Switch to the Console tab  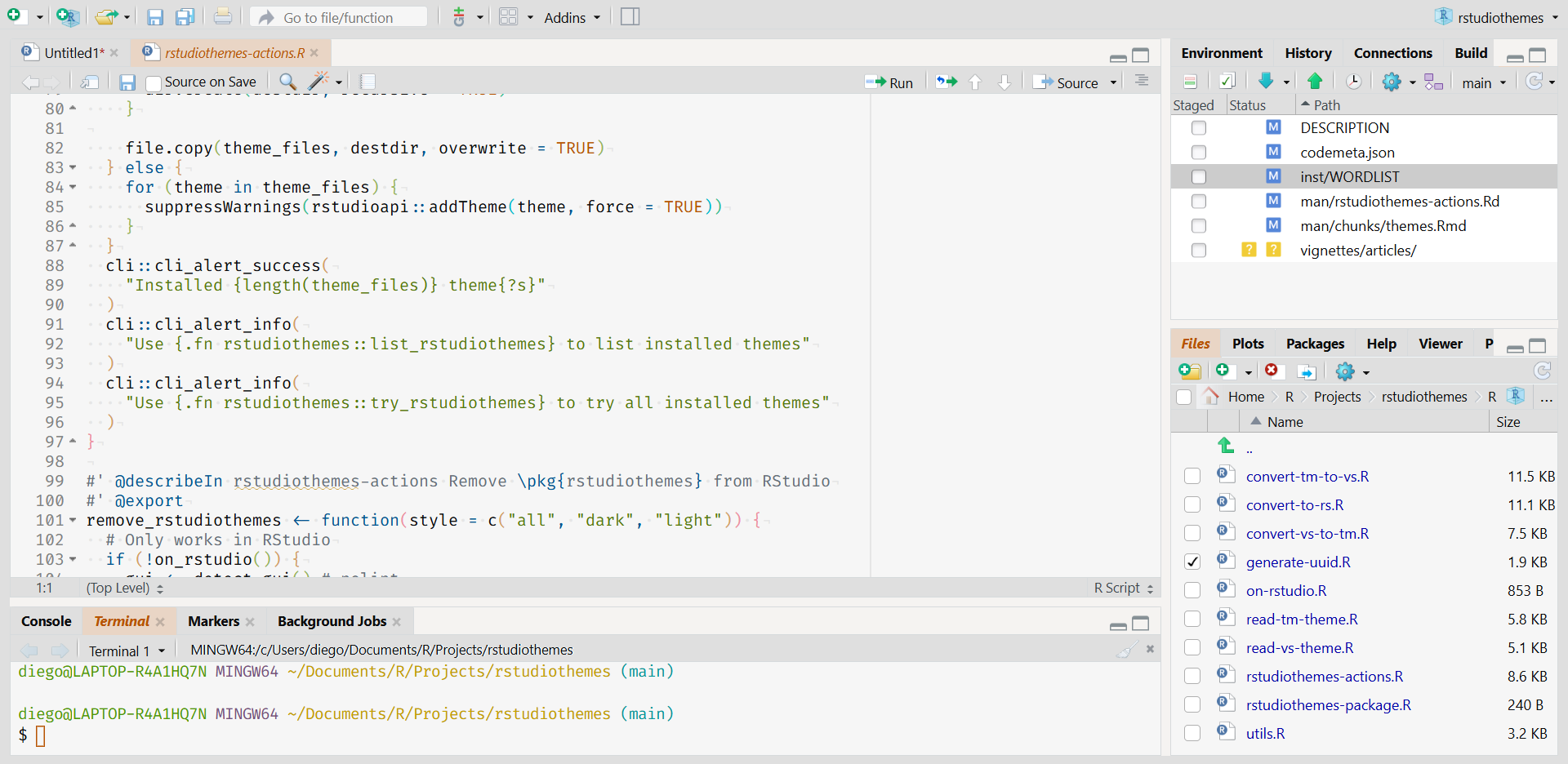(x=47, y=621)
